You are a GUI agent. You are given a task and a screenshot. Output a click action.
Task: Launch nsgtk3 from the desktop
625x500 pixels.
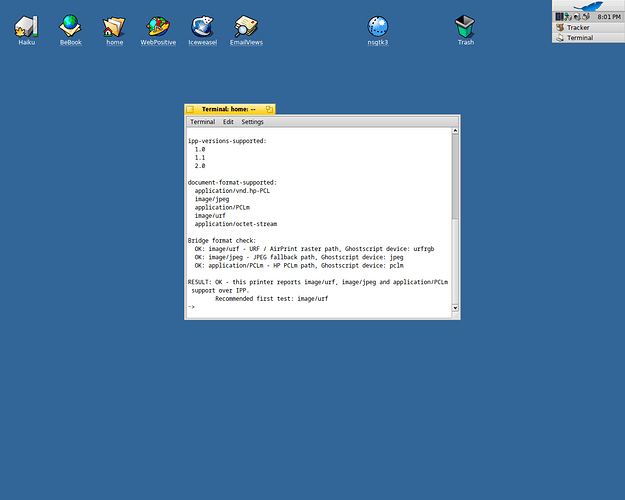[377, 30]
